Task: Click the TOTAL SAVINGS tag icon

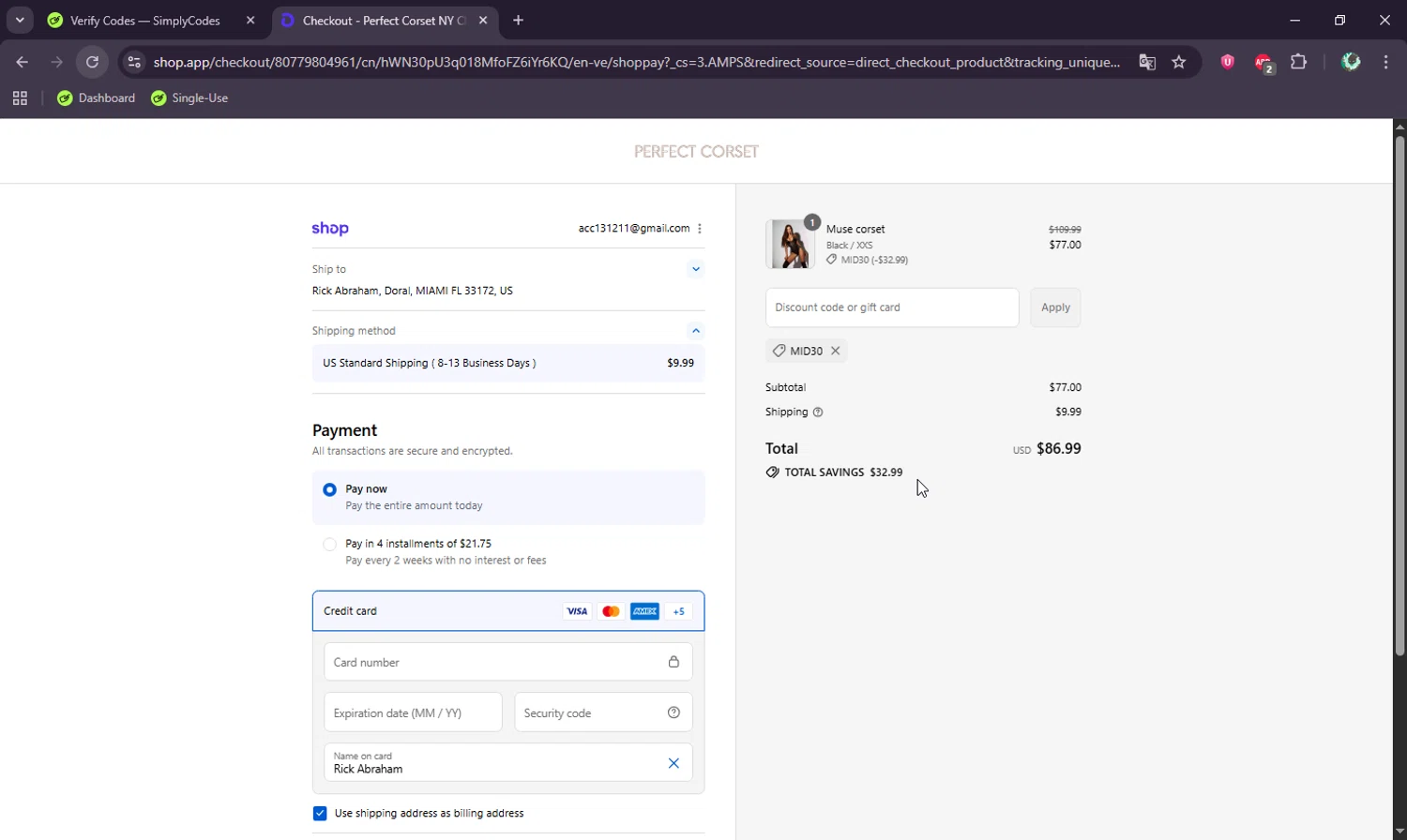Action: (772, 472)
